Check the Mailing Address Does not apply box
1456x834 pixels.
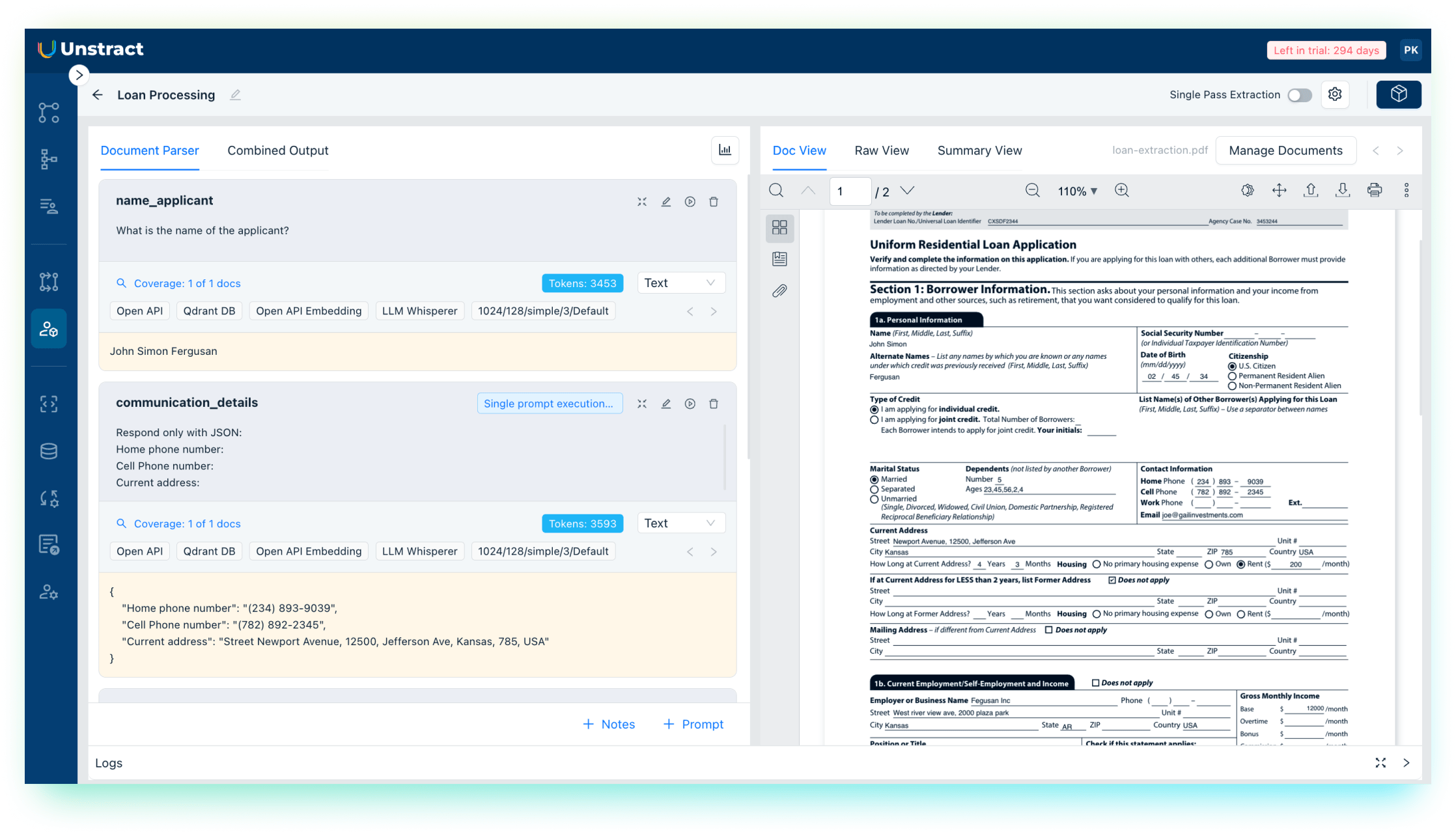pos(1048,630)
